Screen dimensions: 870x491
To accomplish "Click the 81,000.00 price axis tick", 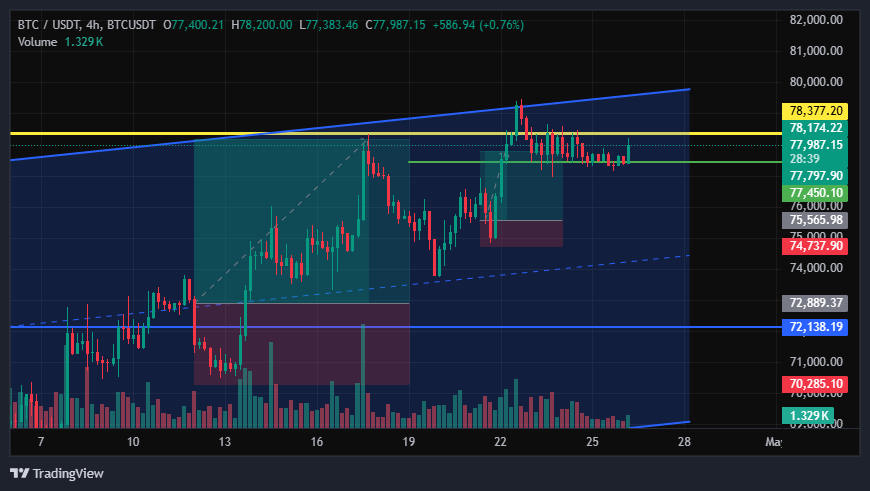I will 816,51.
